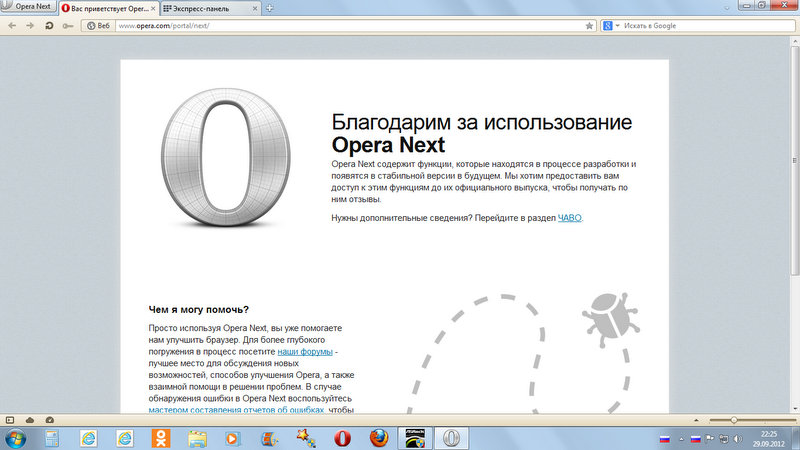Click the 'Искать в Google' search field
Screen dimensions: 800x450
(708, 26)
